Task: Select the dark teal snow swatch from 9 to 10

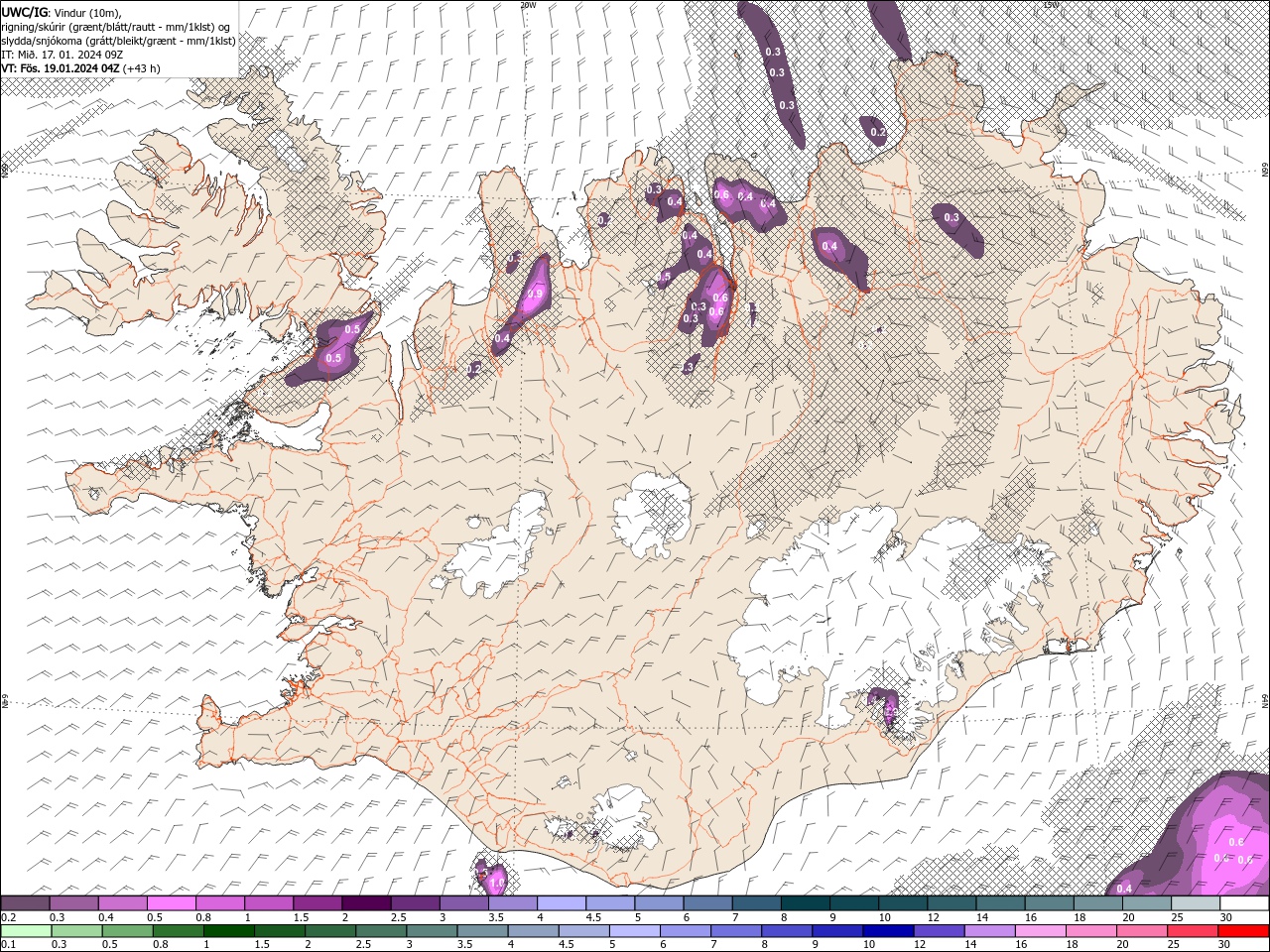Action: pyautogui.click(x=854, y=903)
